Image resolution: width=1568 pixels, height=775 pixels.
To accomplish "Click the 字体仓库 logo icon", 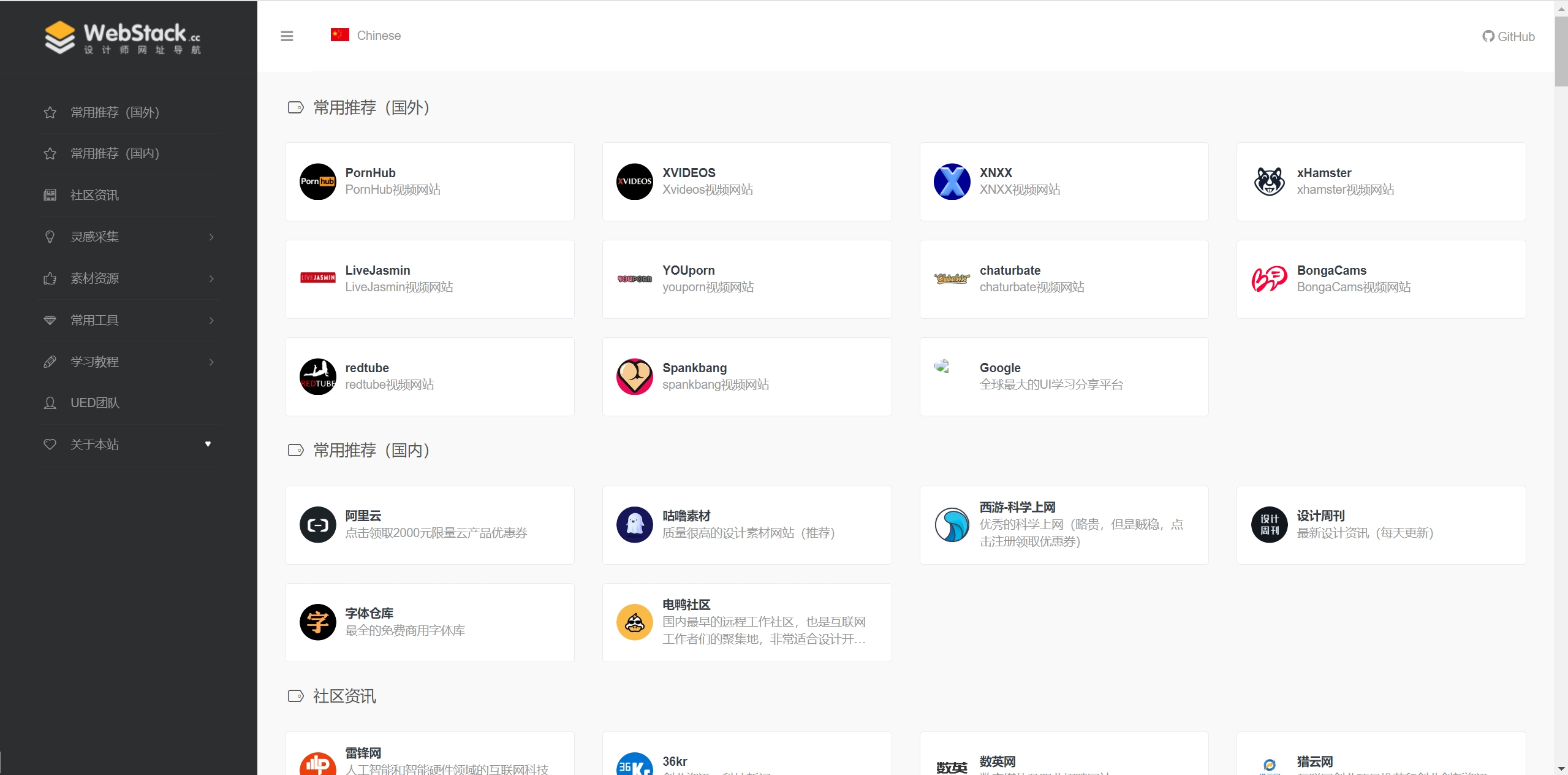I will click(x=318, y=622).
